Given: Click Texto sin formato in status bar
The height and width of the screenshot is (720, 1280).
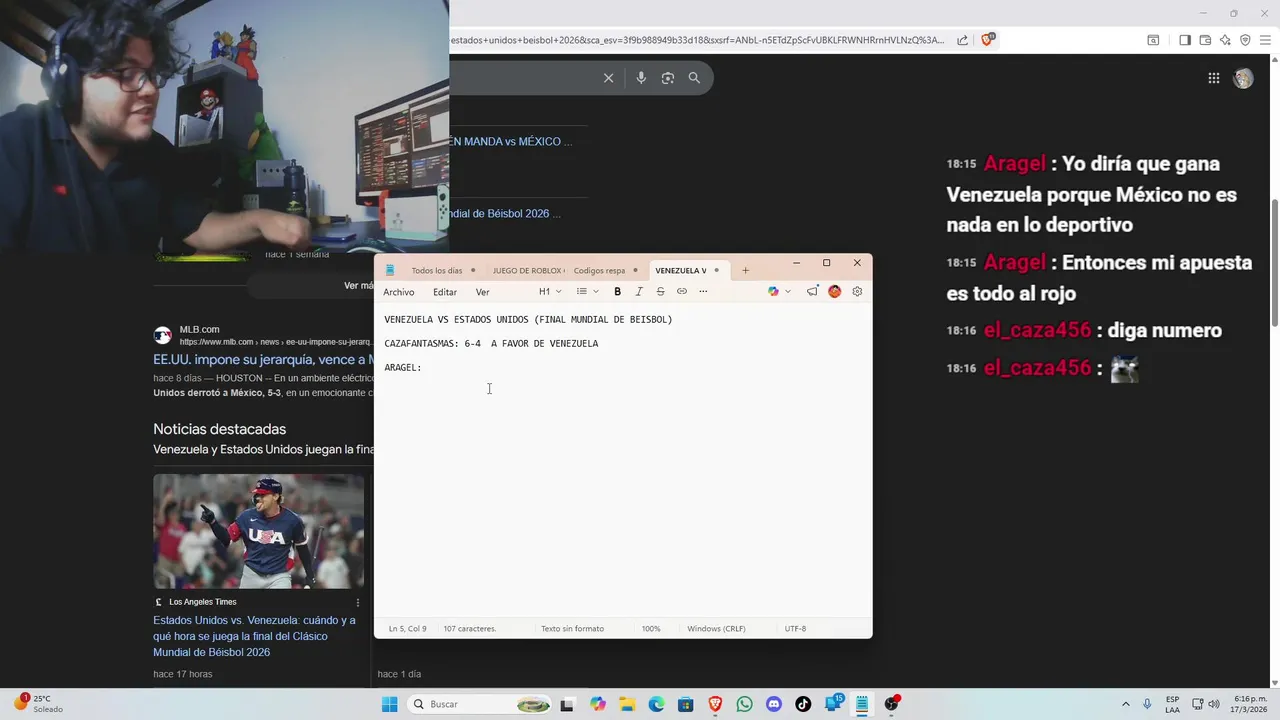Looking at the screenshot, I should click(x=572, y=629).
